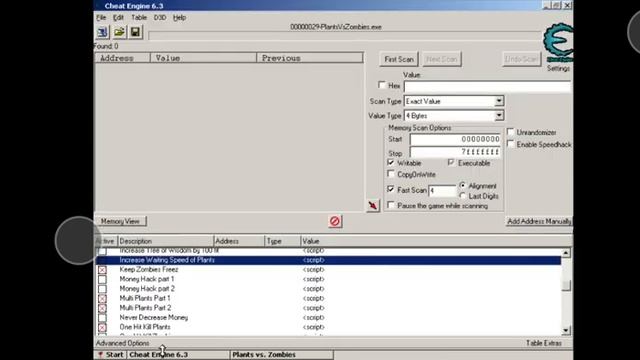Select the Keep Zombies Freez description text
640x360 pixels.
(x=149, y=269)
